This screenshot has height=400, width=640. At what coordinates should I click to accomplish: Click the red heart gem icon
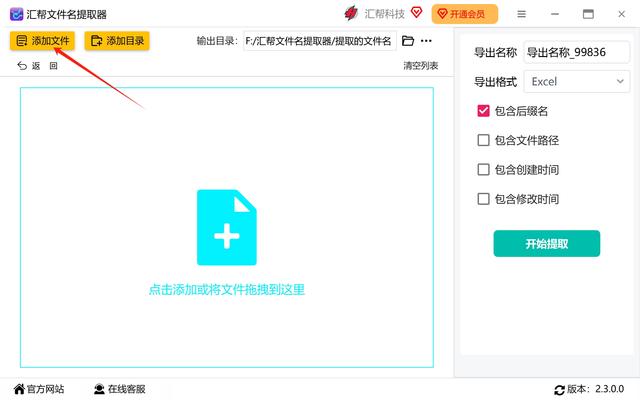pyautogui.click(x=416, y=12)
